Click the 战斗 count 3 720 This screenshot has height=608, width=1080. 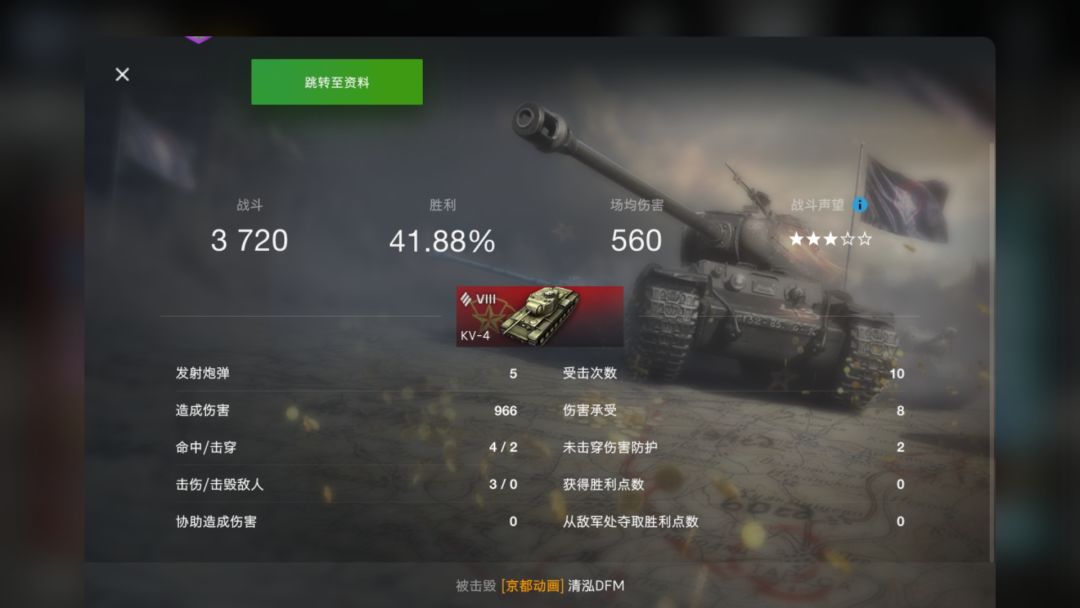coord(249,240)
